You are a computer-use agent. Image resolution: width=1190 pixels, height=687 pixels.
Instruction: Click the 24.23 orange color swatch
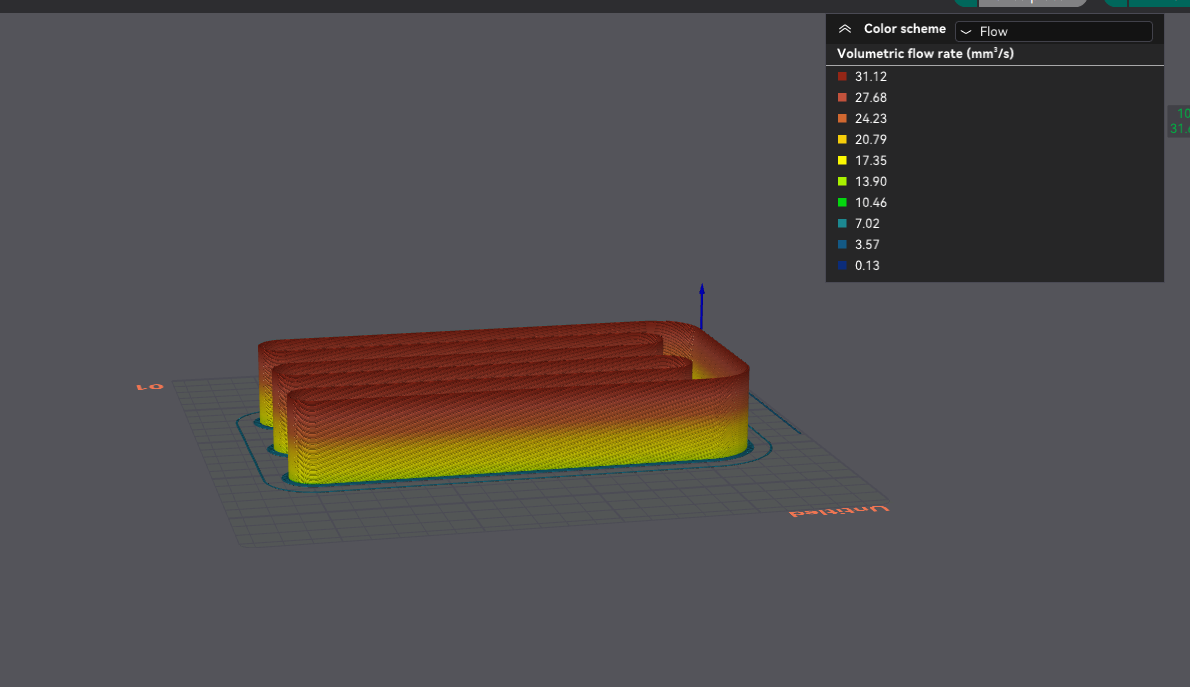[842, 118]
